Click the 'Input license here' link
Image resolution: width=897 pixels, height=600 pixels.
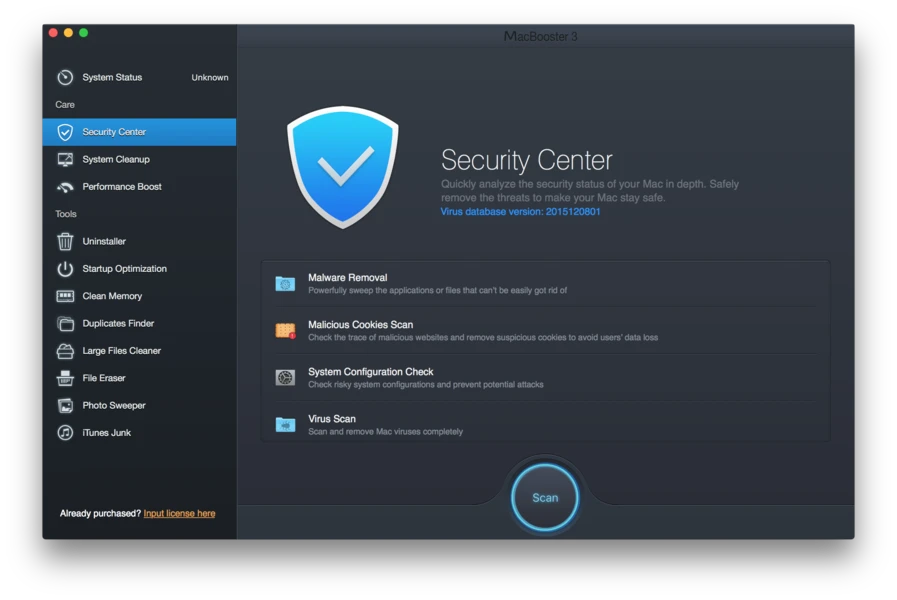(179, 514)
